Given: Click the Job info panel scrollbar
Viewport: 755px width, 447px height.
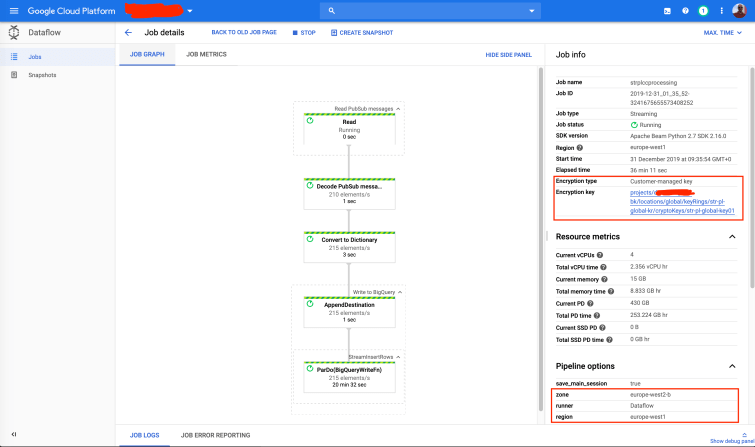Looking at the screenshot, I should pyautogui.click(x=752, y=177).
